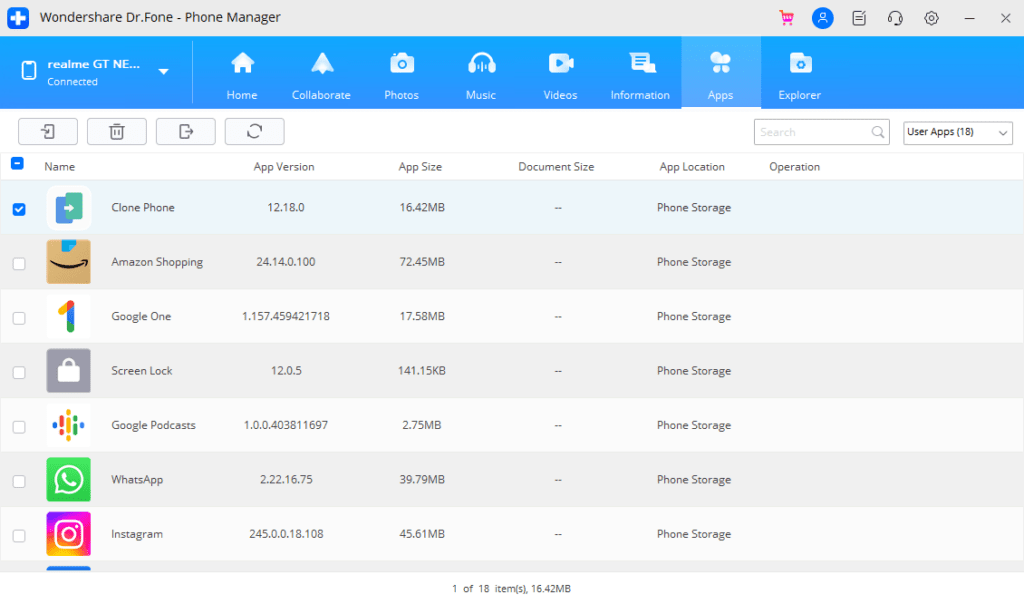
Task: Switch to the Photos tab
Action: [x=401, y=75]
